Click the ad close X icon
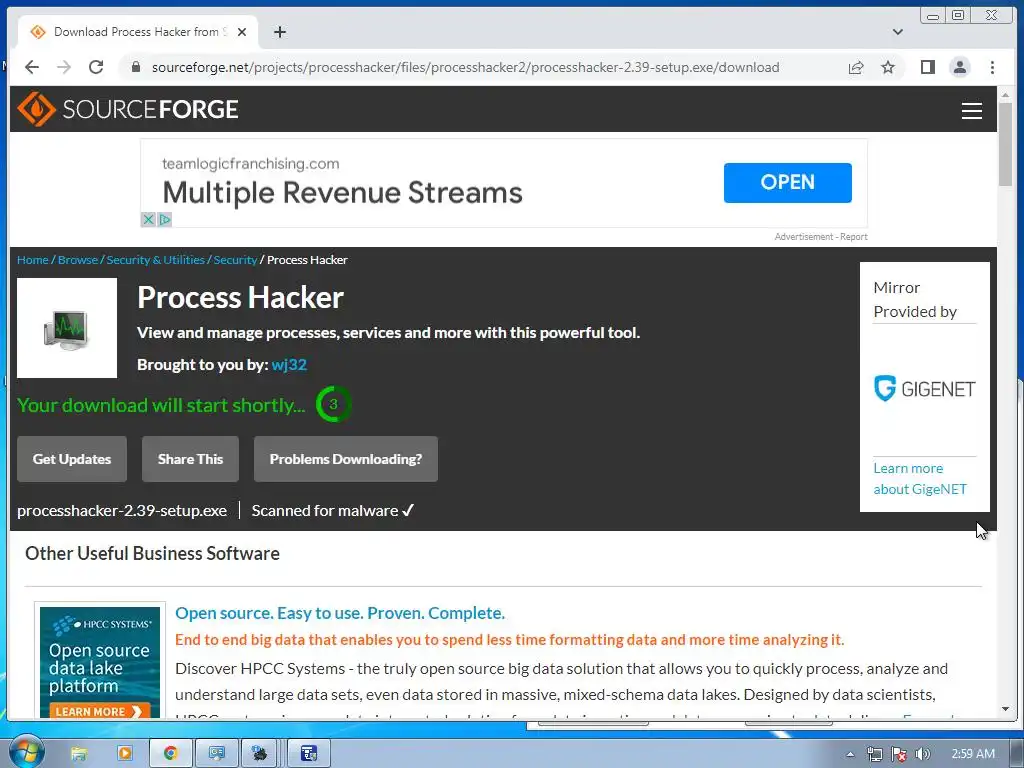The width and height of the screenshot is (1024, 768). 148,219
